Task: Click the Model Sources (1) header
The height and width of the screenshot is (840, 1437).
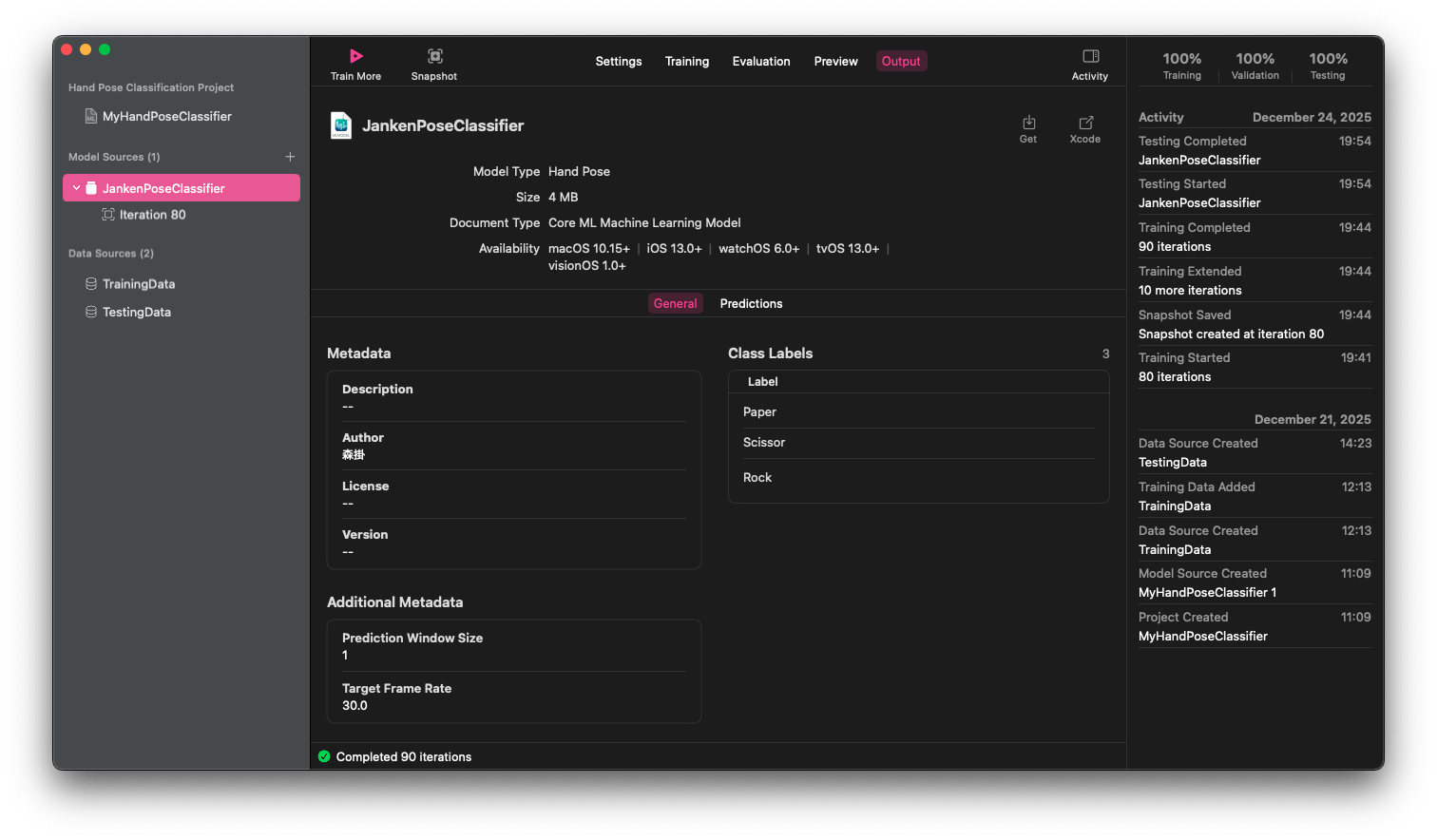Action: point(114,157)
